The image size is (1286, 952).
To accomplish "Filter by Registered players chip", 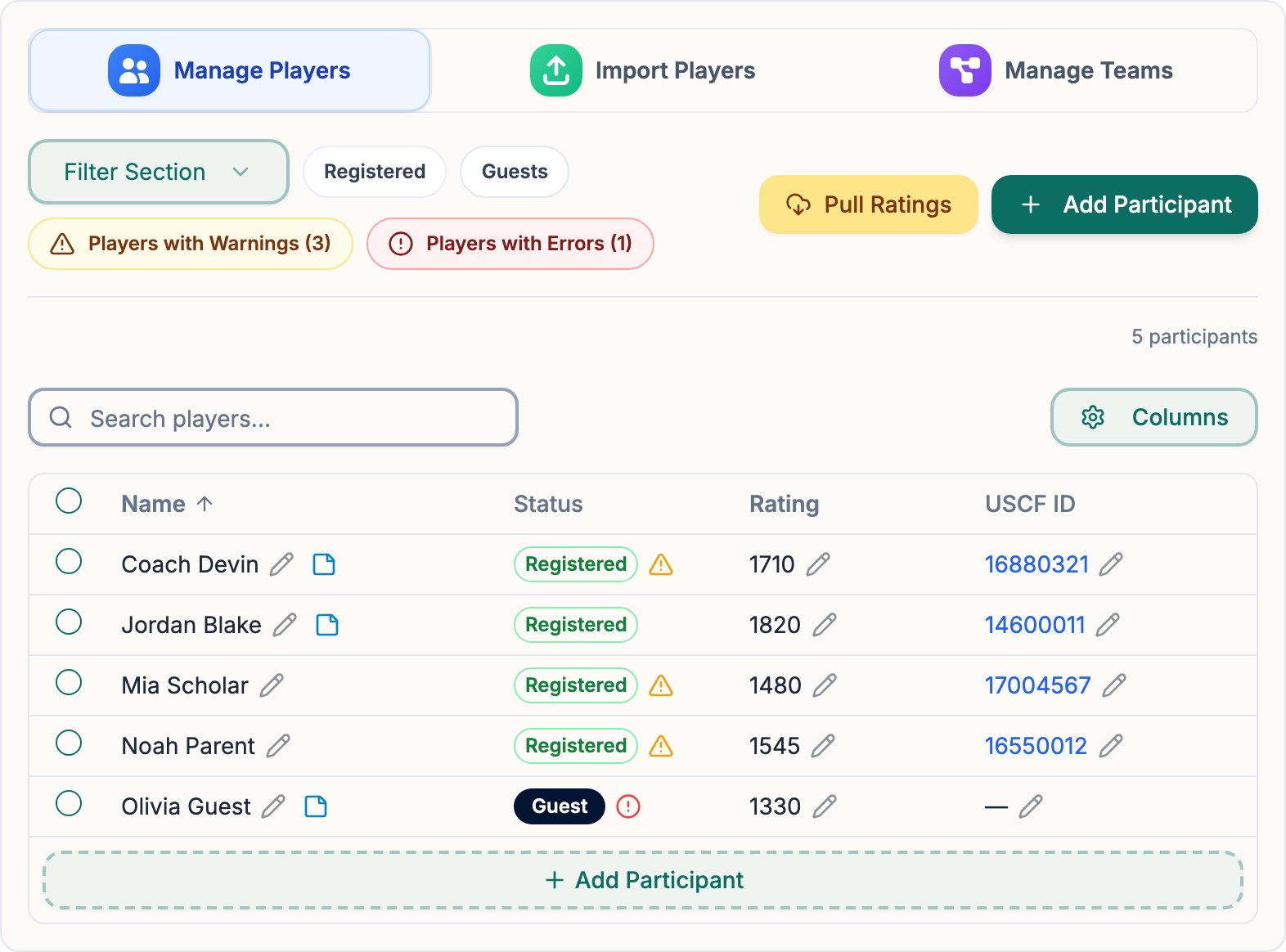I will click(375, 172).
